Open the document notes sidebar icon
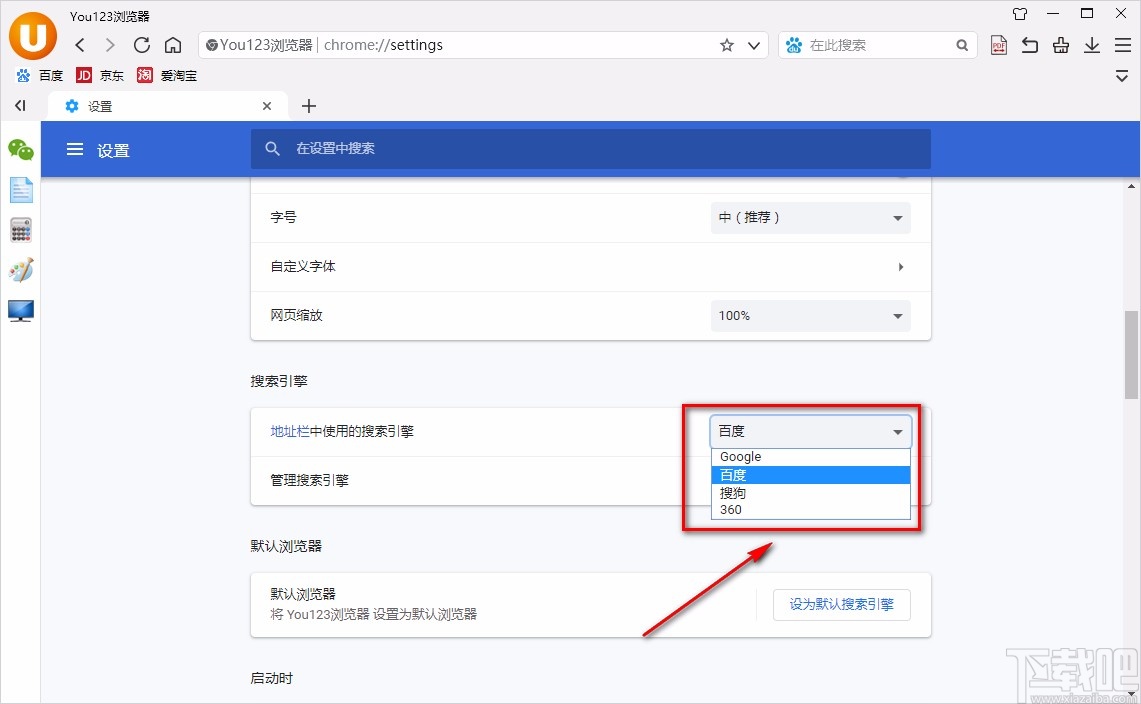The height and width of the screenshot is (704, 1141). pos(20,190)
